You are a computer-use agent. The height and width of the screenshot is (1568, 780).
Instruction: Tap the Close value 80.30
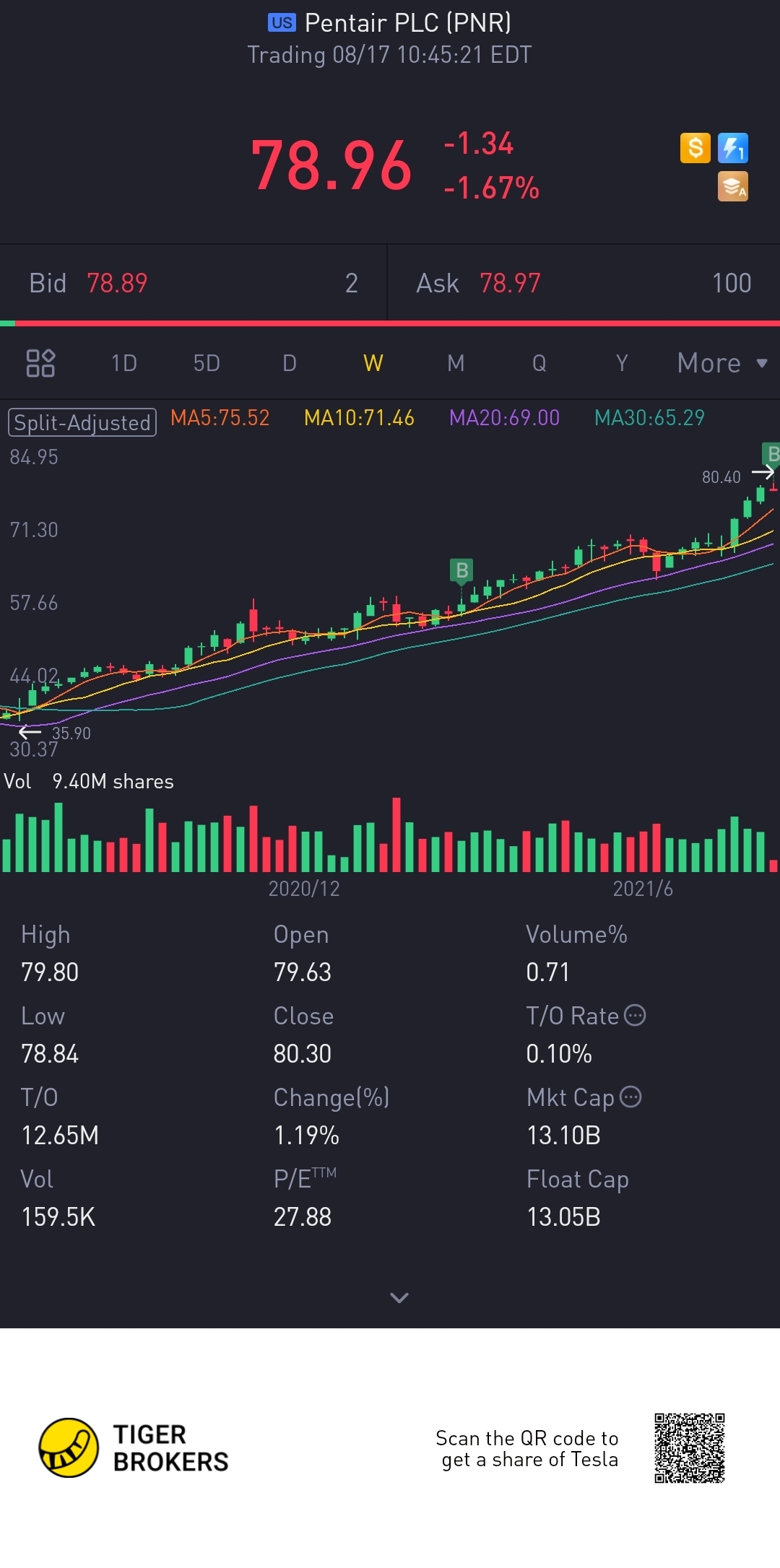tap(303, 1054)
